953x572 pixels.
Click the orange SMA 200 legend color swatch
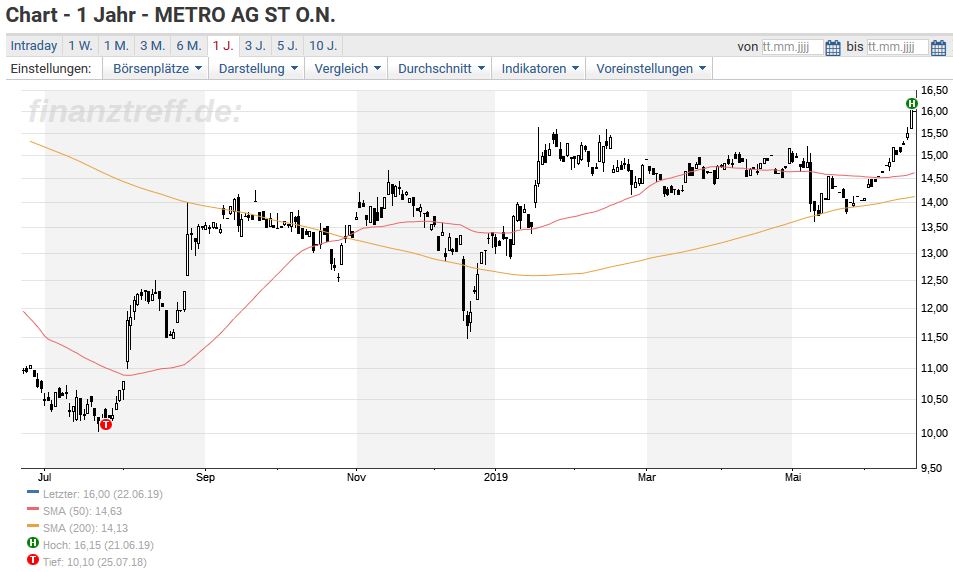click(33, 526)
